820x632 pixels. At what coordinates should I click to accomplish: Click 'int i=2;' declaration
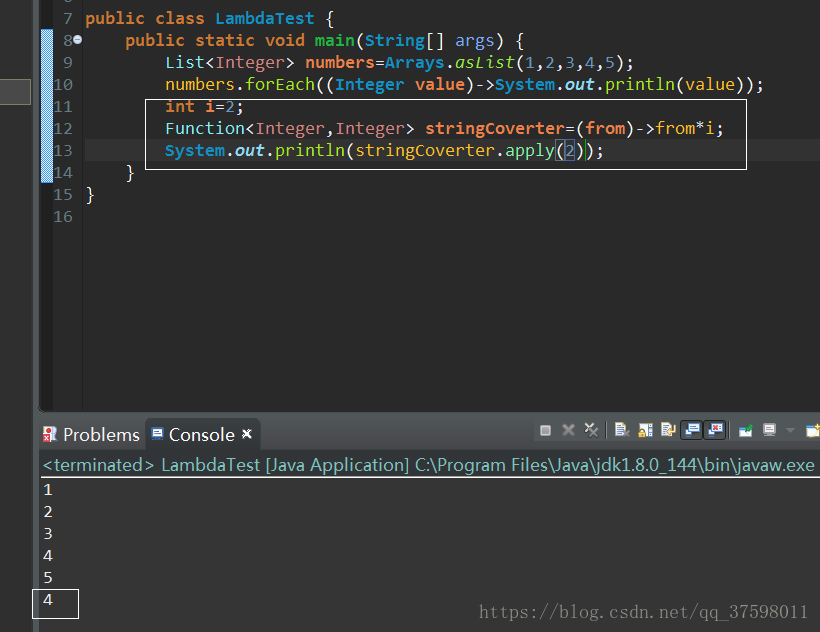[x=204, y=107]
